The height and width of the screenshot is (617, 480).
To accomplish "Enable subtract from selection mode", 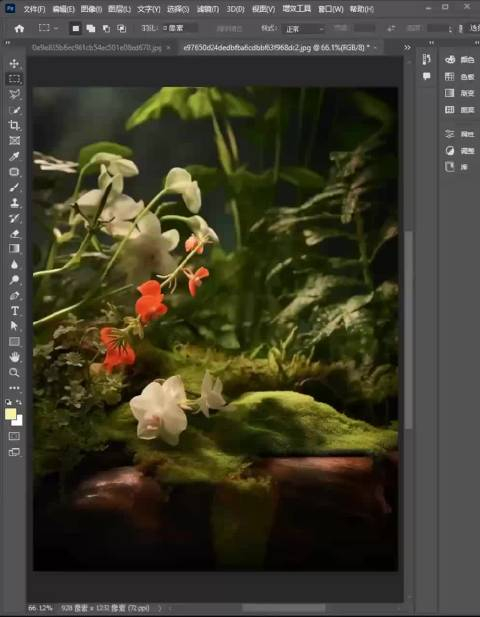I will [x=106, y=28].
